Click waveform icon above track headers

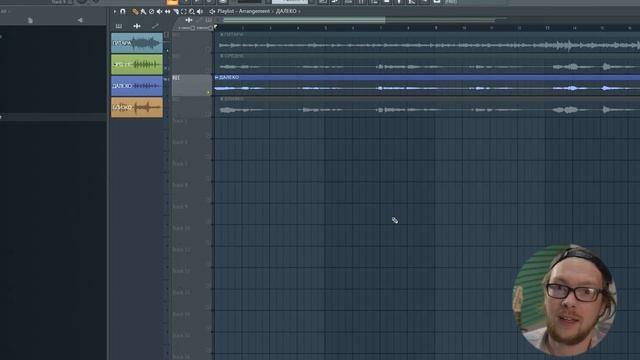(x=189, y=20)
